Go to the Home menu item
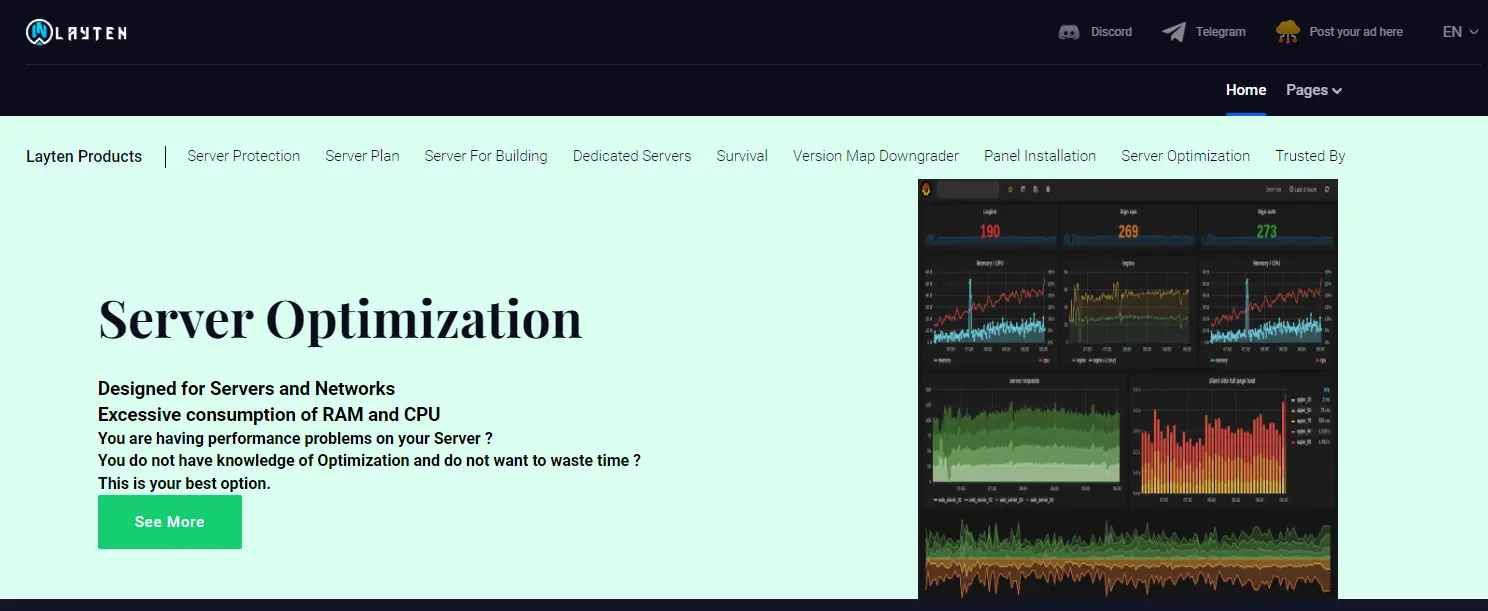The image size is (1488, 611). [1246, 90]
